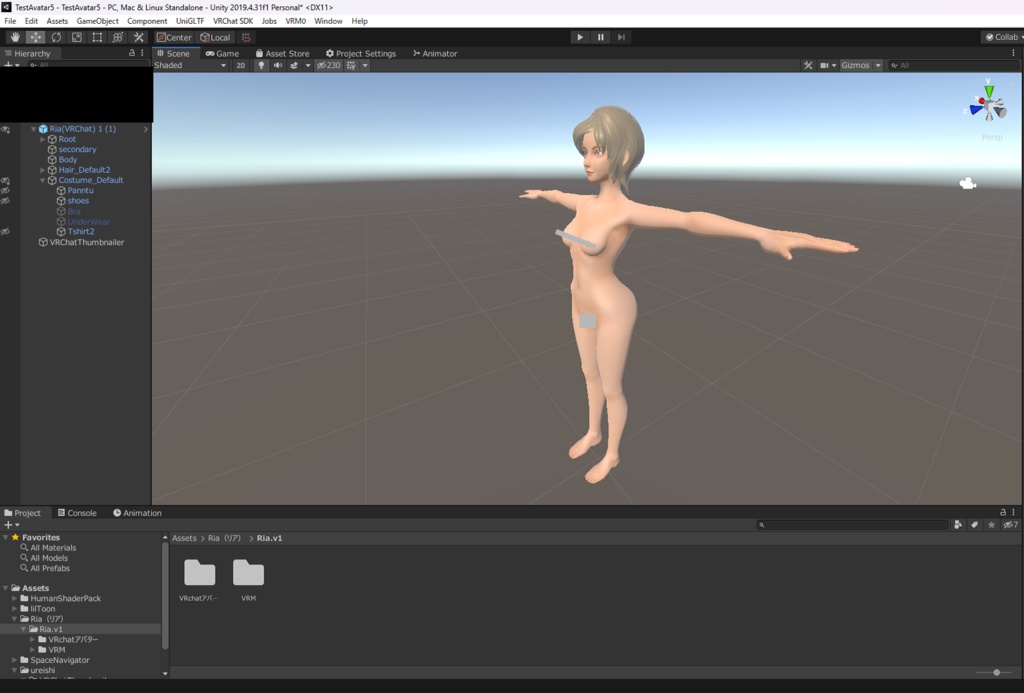Select the combined Transform tool
This screenshot has width=1024, height=693.
coord(118,37)
